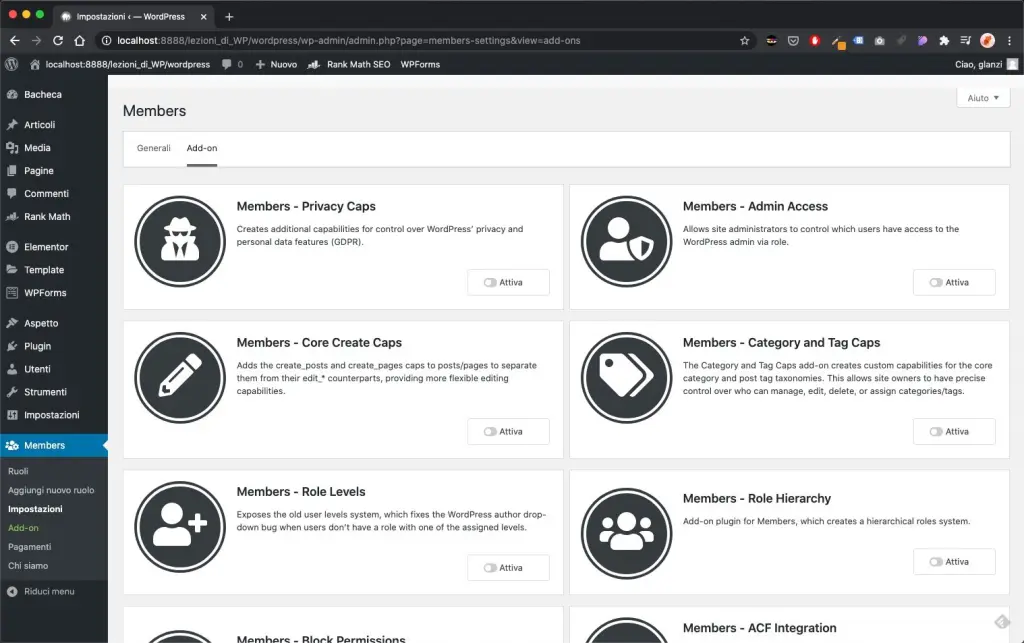Click Members - Role Hierarchy title
This screenshot has height=643, width=1024.
tap(757, 498)
